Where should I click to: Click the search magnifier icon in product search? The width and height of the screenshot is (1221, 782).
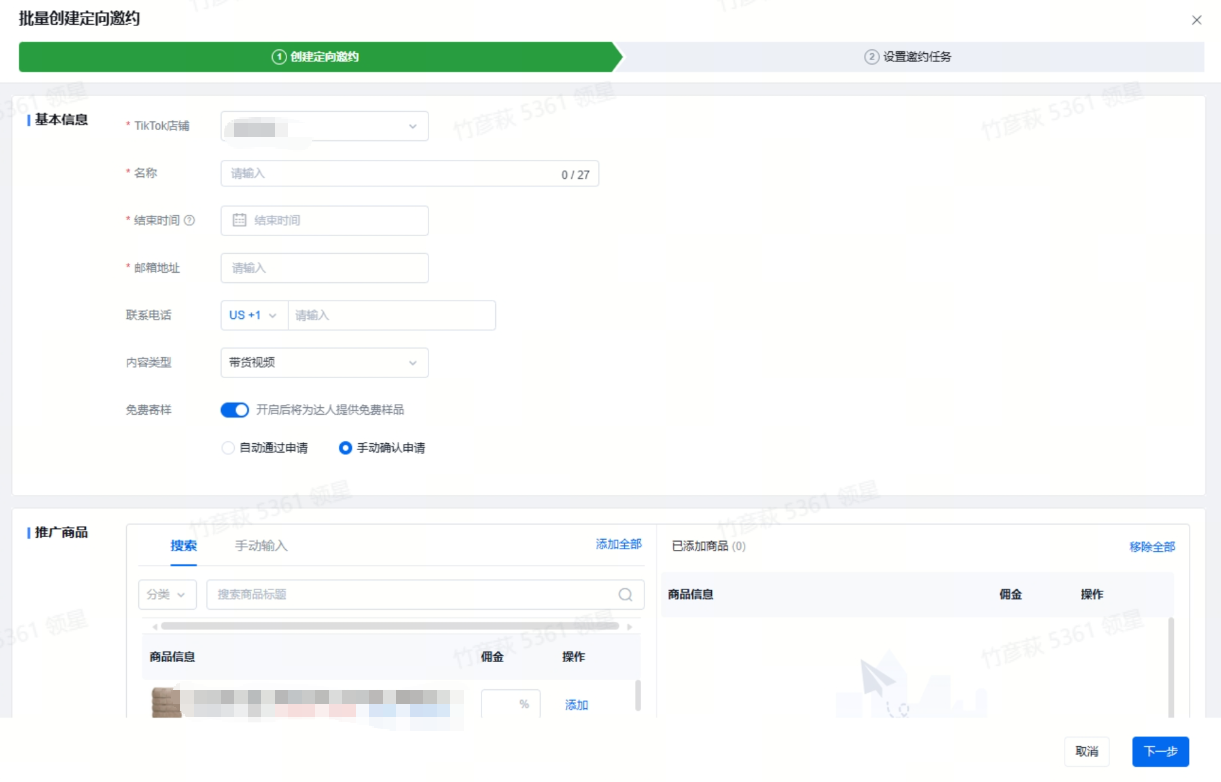(625, 595)
